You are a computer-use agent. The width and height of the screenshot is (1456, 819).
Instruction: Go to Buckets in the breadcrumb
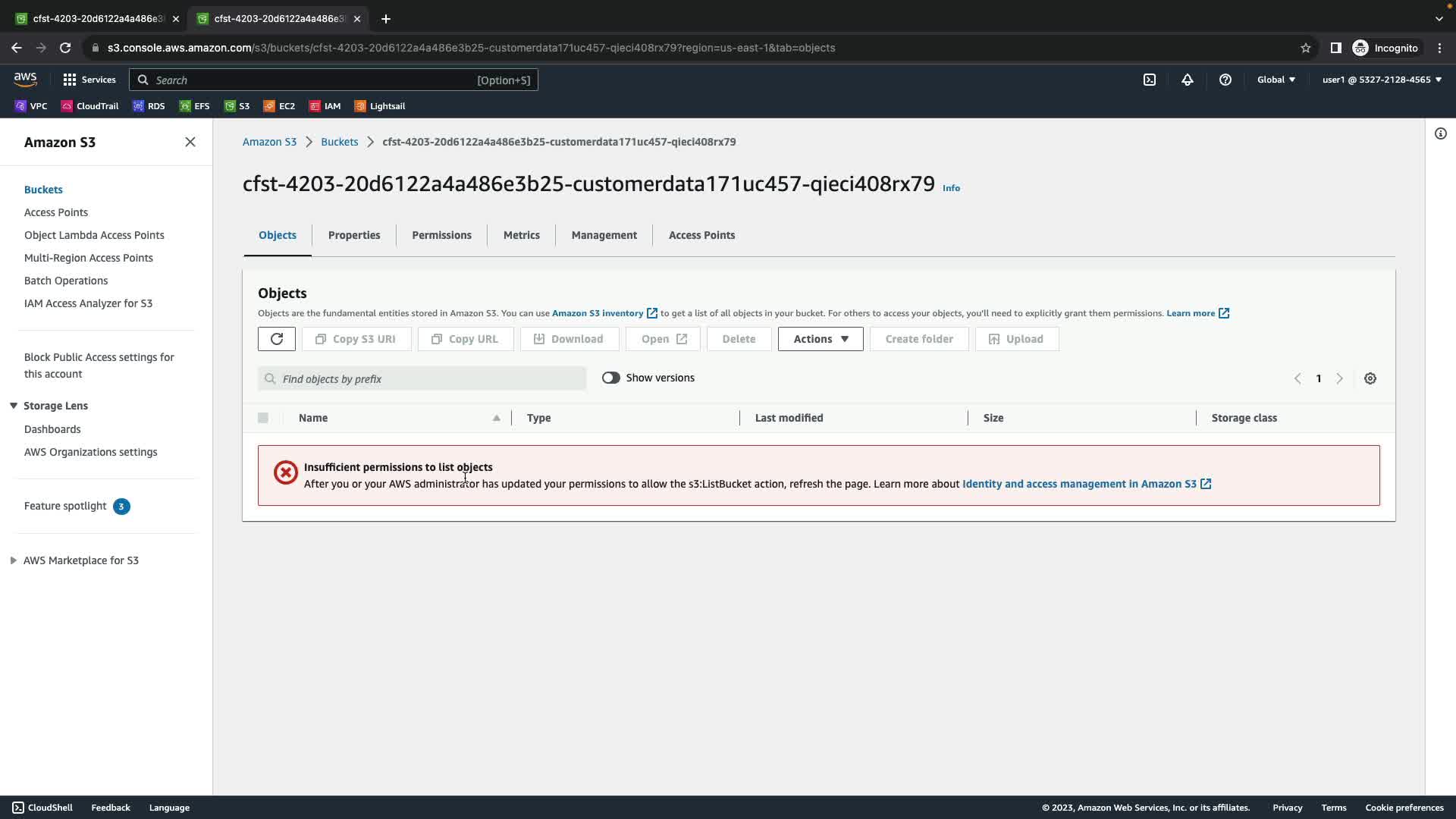coord(339,142)
